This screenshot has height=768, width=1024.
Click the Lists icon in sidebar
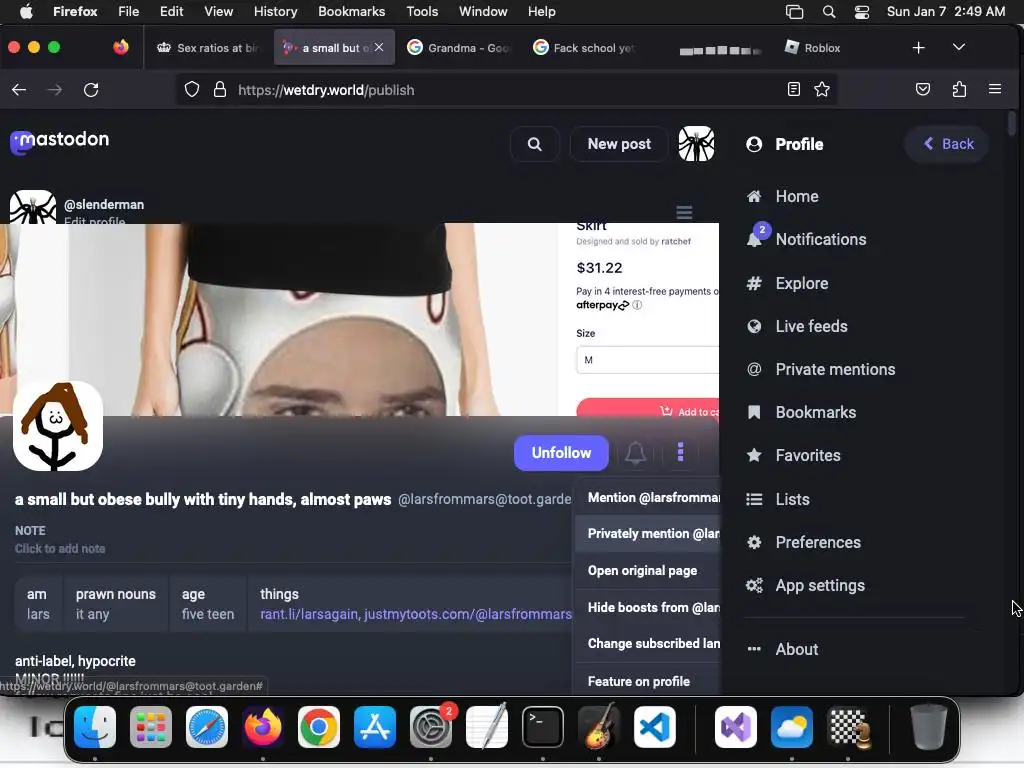click(754, 500)
